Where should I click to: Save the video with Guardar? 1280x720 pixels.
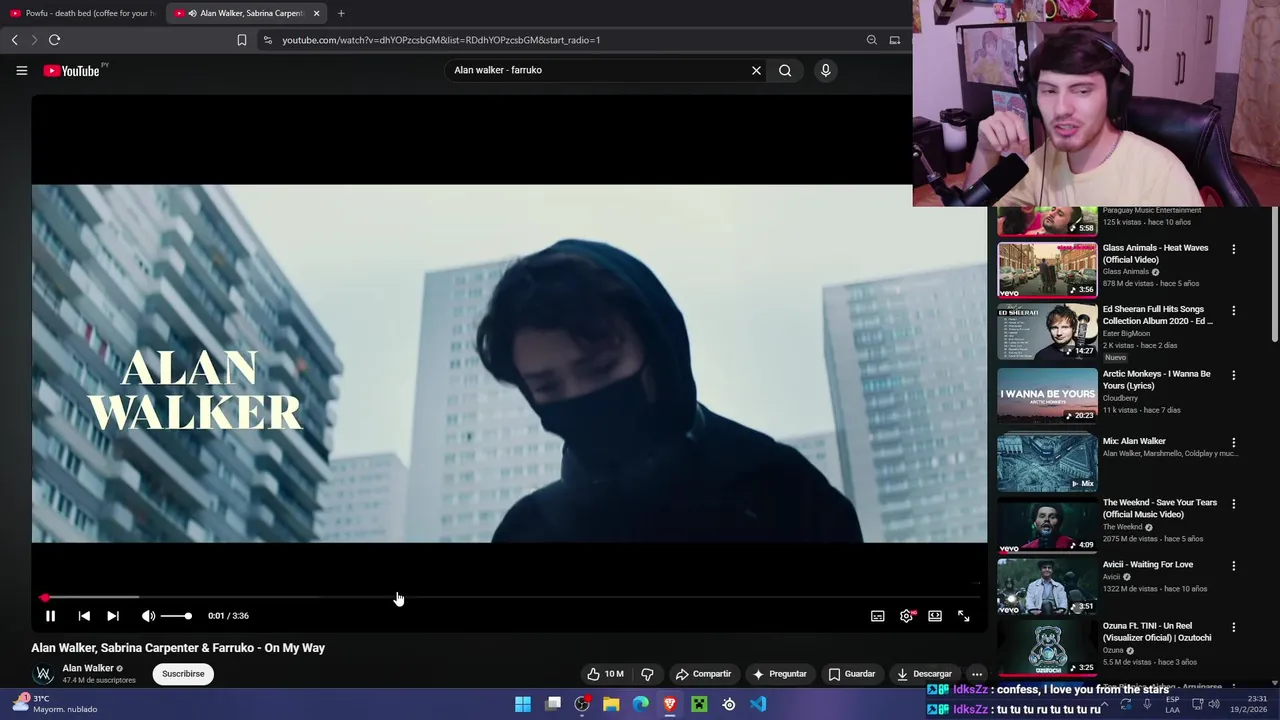pos(851,674)
